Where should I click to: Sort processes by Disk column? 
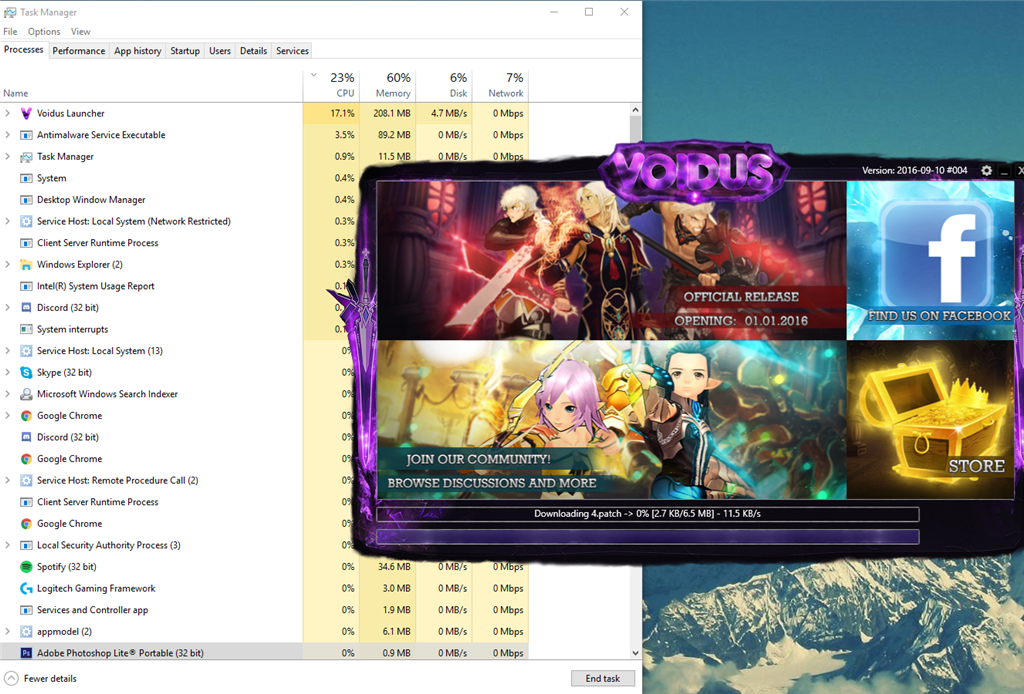click(444, 86)
